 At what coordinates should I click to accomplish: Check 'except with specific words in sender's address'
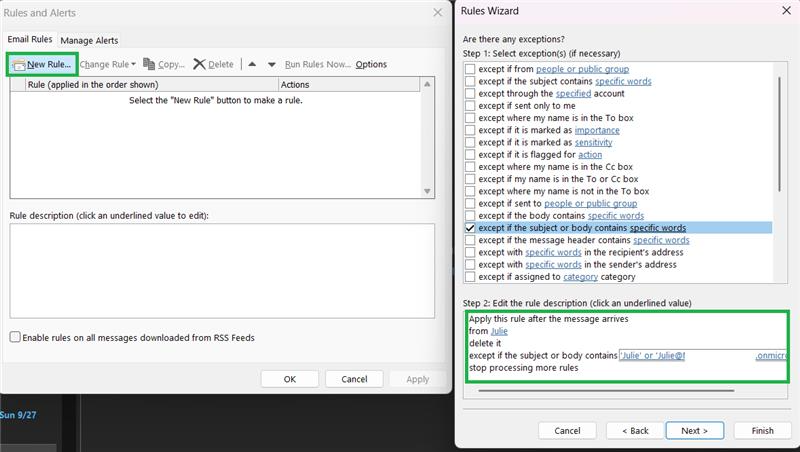click(470, 265)
